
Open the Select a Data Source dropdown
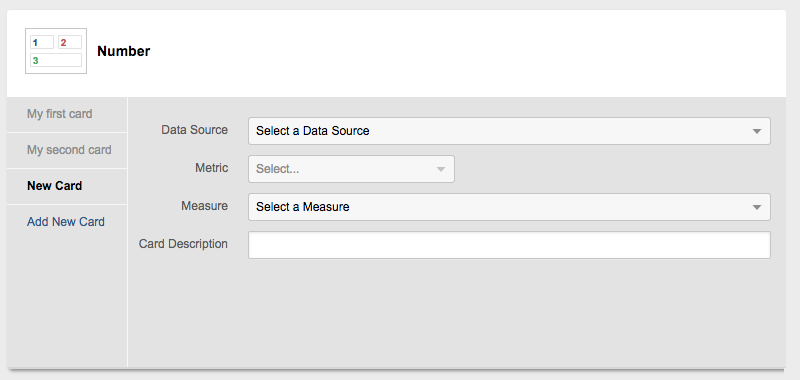pos(509,131)
